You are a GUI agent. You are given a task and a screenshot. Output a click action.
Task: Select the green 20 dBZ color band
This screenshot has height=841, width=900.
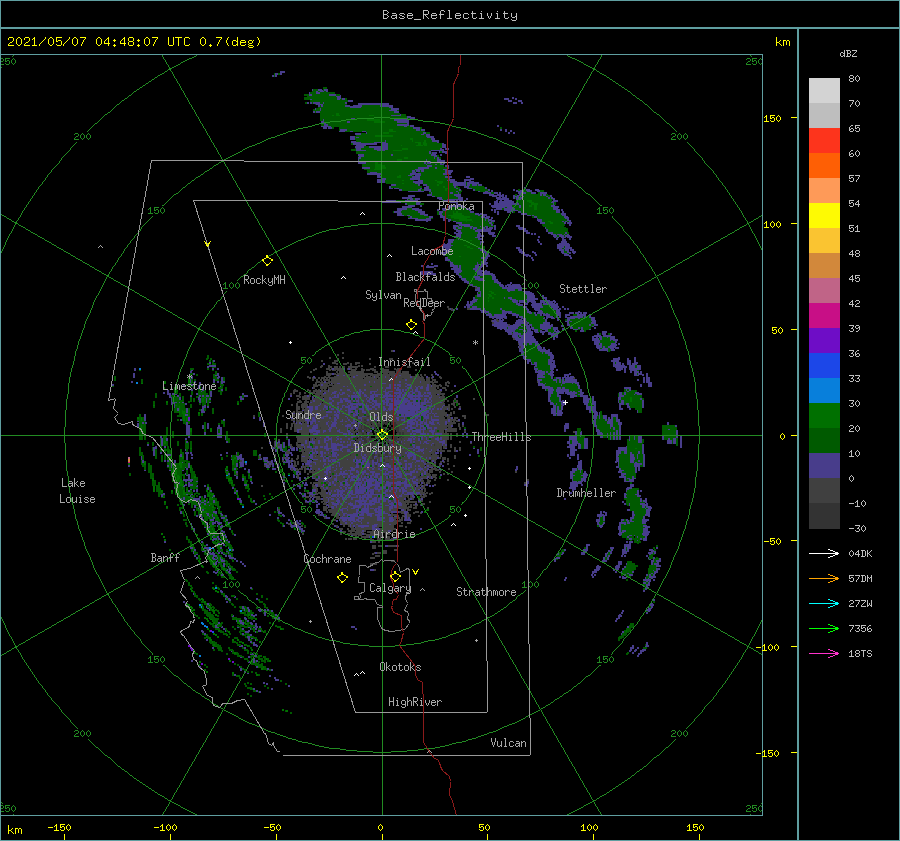pyautogui.click(x=824, y=416)
